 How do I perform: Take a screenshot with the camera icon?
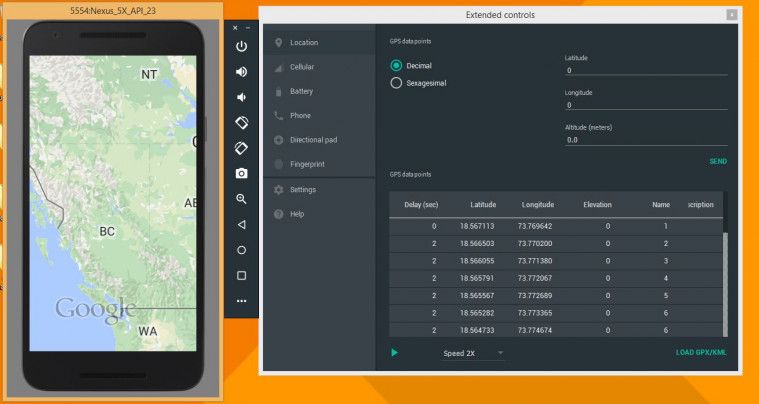[242, 173]
